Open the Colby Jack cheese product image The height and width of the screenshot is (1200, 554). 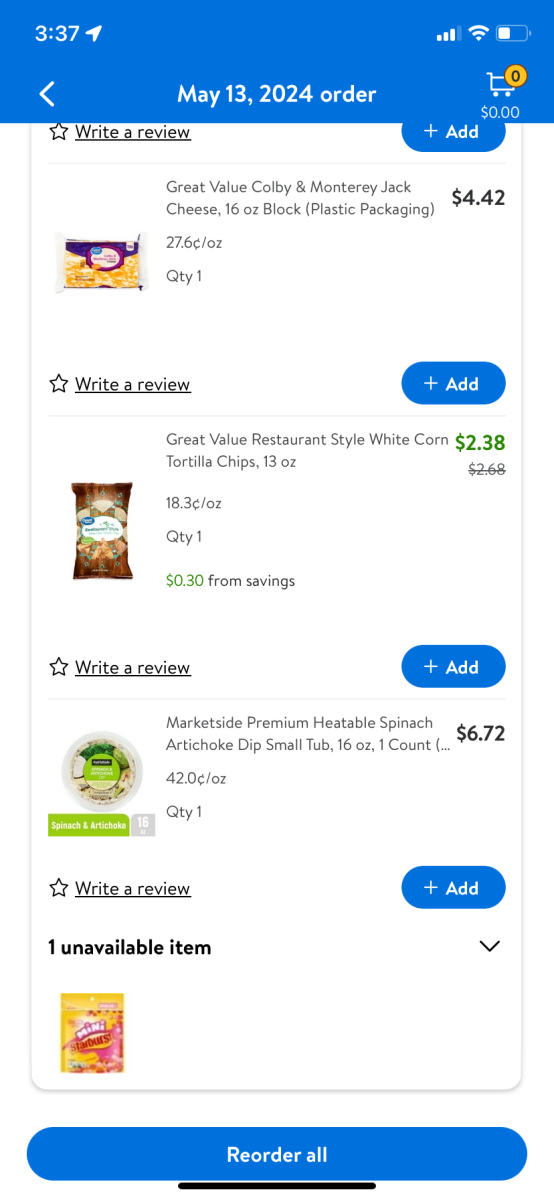click(x=101, y=263)
